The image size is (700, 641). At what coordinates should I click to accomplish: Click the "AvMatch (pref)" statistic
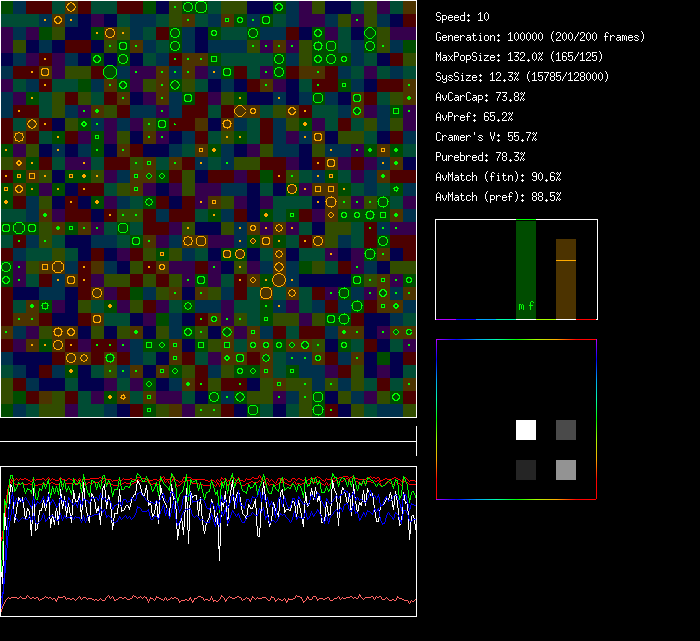click(x=498, y=197)
